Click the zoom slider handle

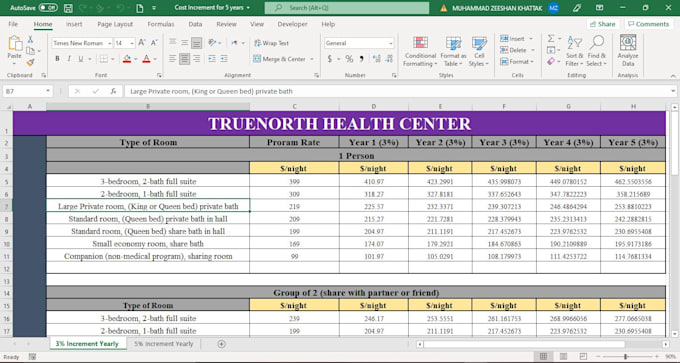625,356
